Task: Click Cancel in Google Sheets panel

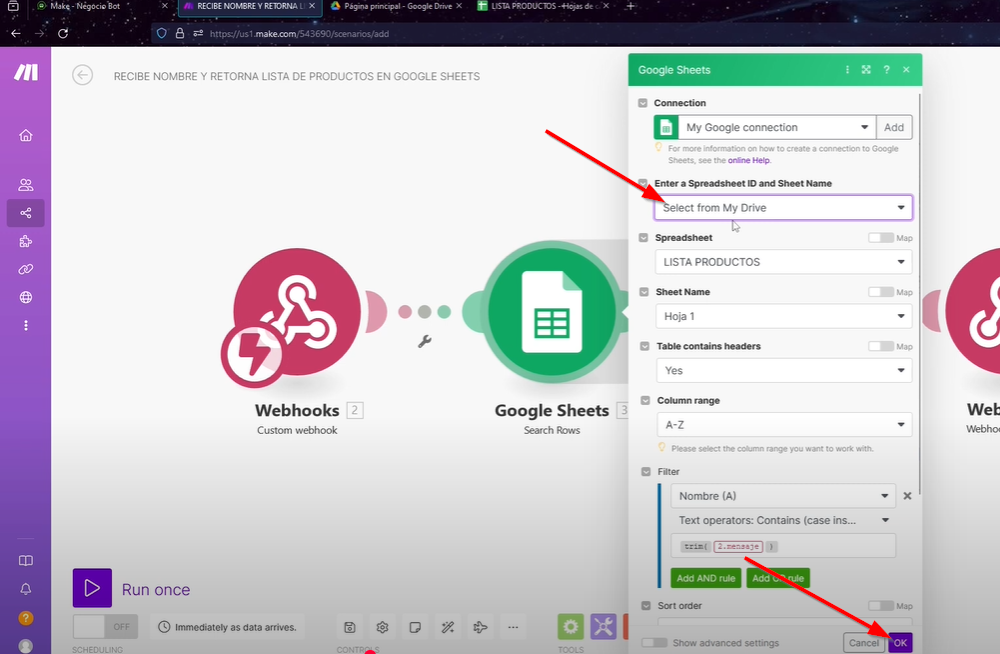Action: pos(864,643)
